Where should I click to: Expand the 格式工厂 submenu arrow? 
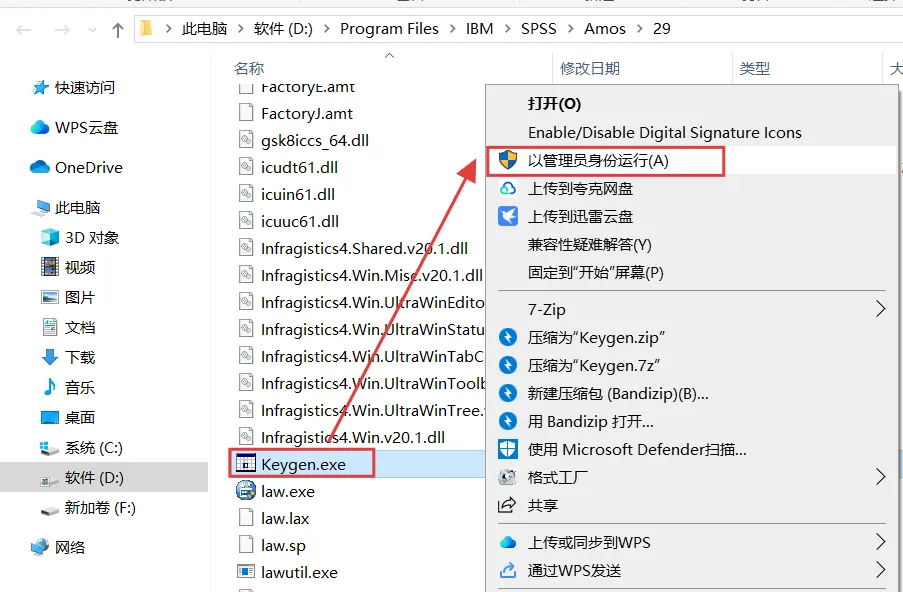(x=880, y=477)
